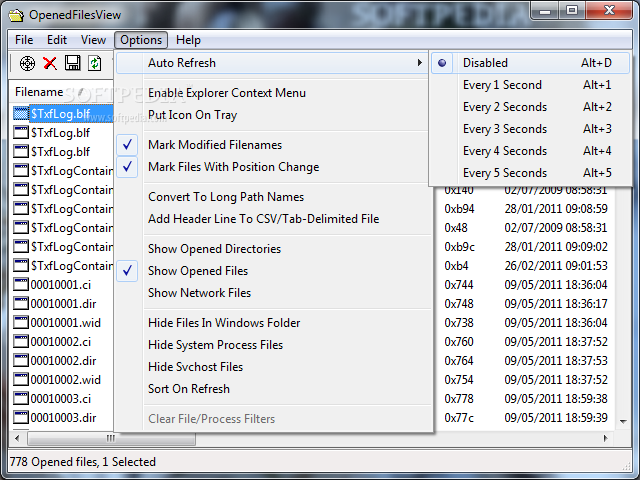Minimize the OpenedFilesView window

(545, 10)
